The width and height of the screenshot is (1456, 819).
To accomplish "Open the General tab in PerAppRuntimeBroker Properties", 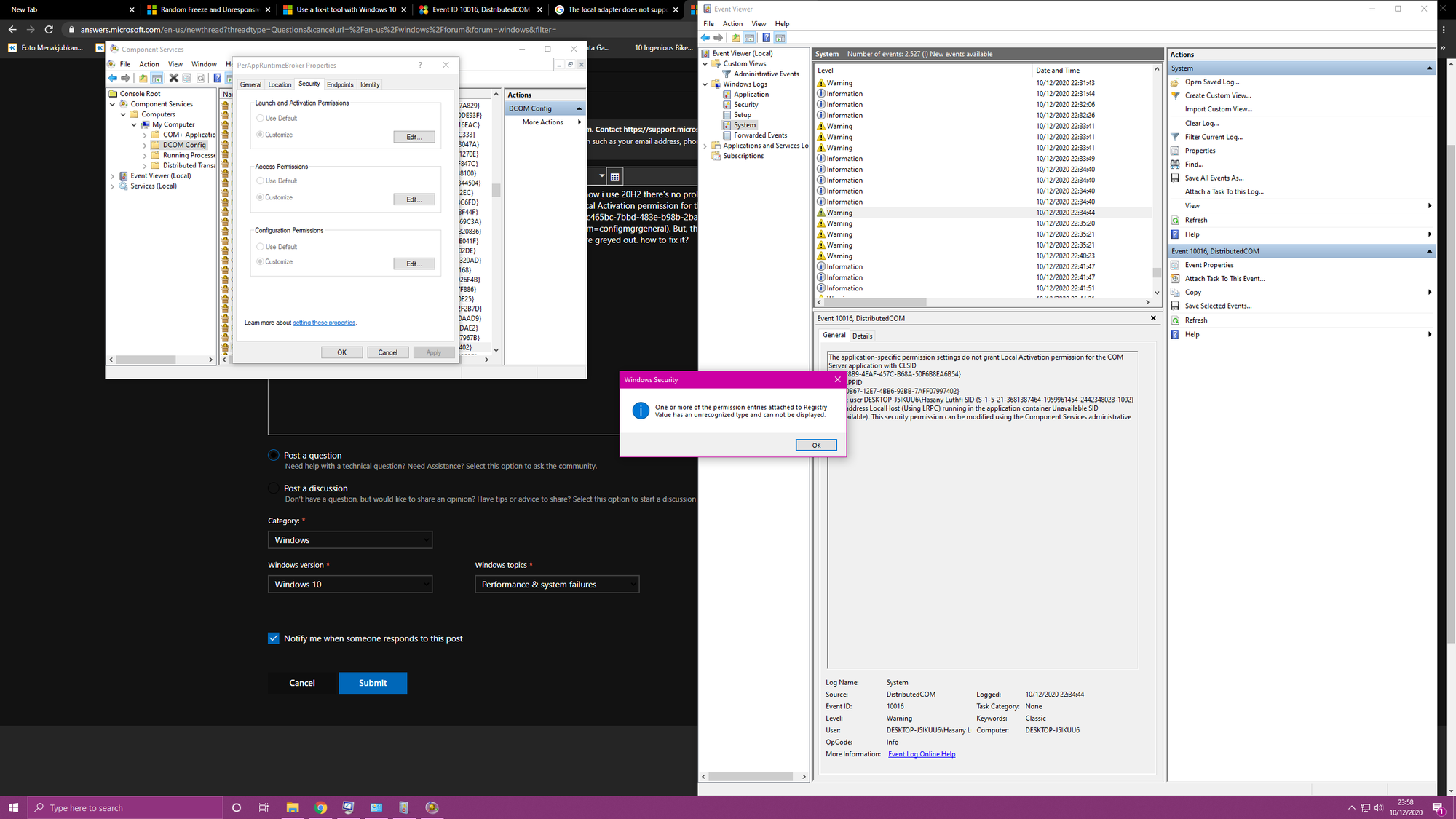I will coord(250,85).
